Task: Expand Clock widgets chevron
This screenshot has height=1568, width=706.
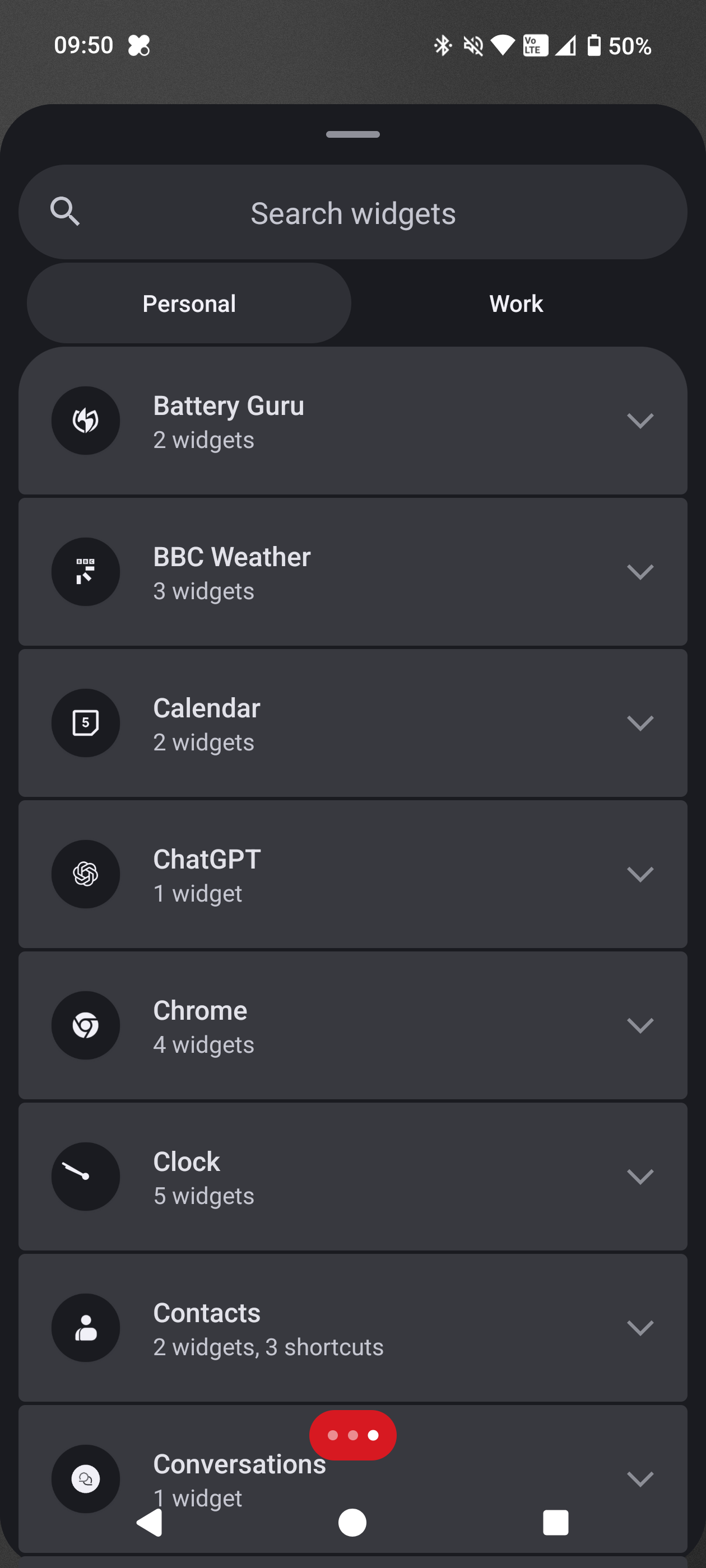Action: [x=640, y=1176]
